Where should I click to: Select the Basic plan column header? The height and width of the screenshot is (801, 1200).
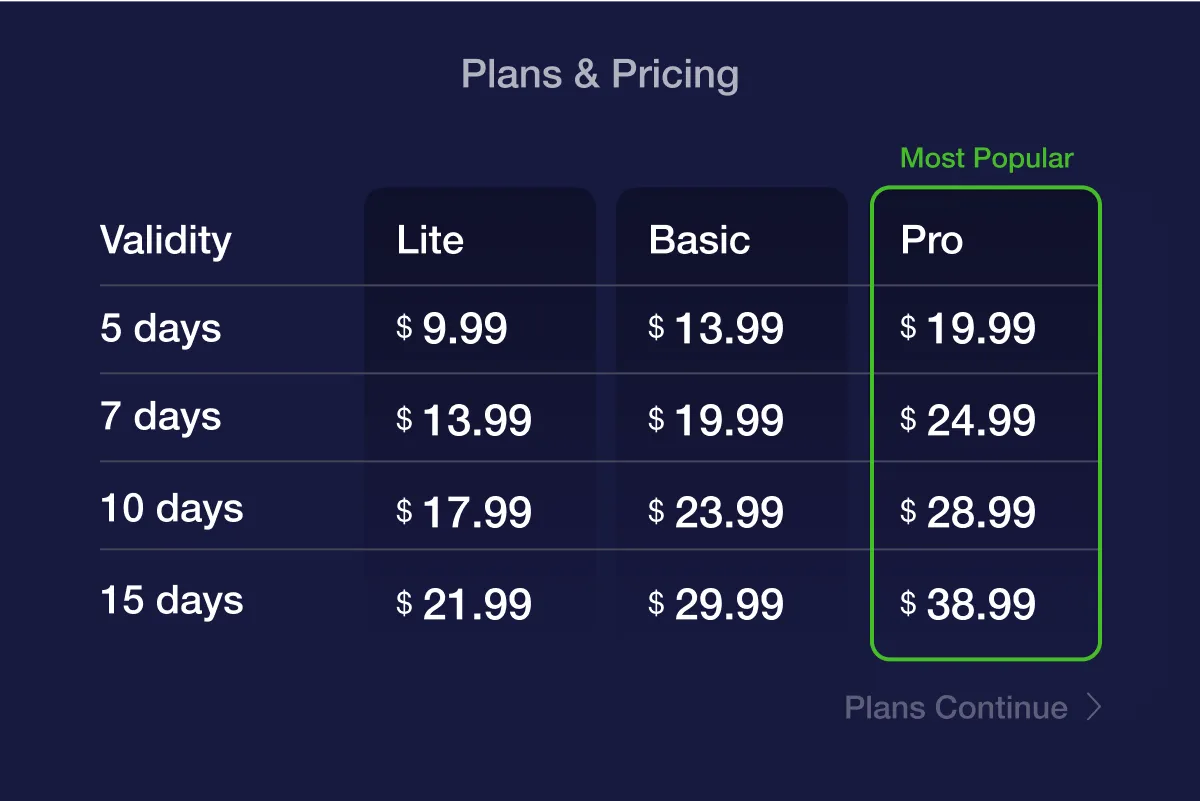point(699,240)
